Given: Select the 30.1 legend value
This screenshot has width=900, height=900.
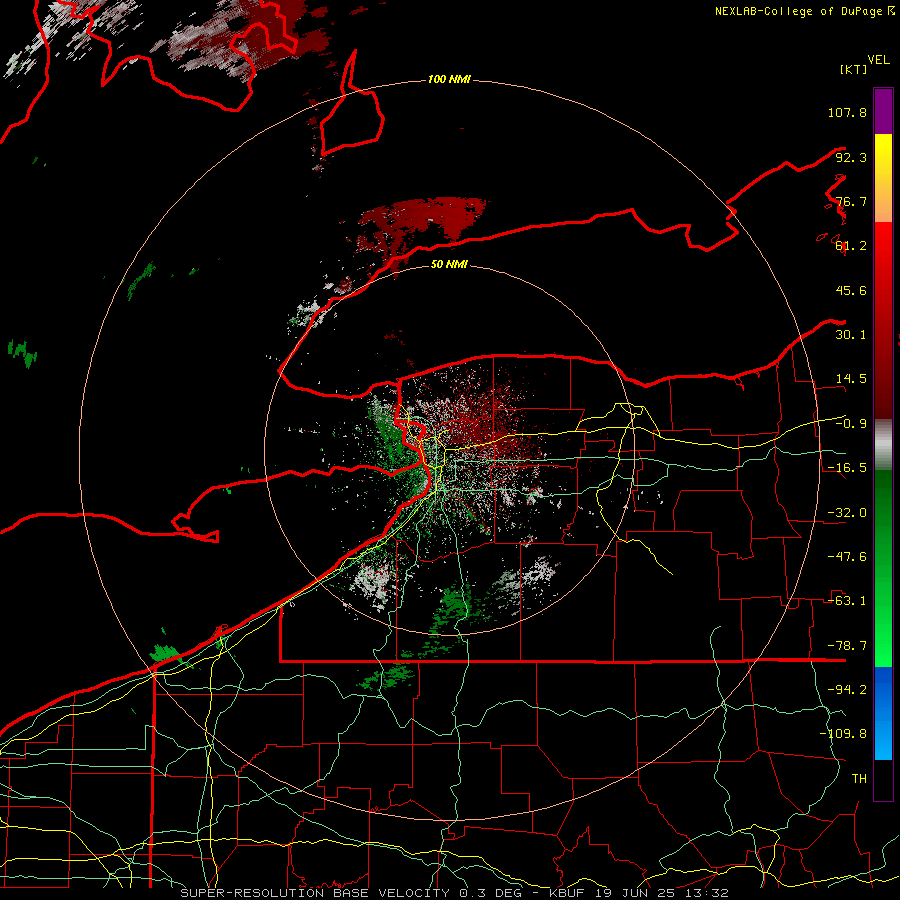Looking at the screenshot, I should (x=851, y=335).
